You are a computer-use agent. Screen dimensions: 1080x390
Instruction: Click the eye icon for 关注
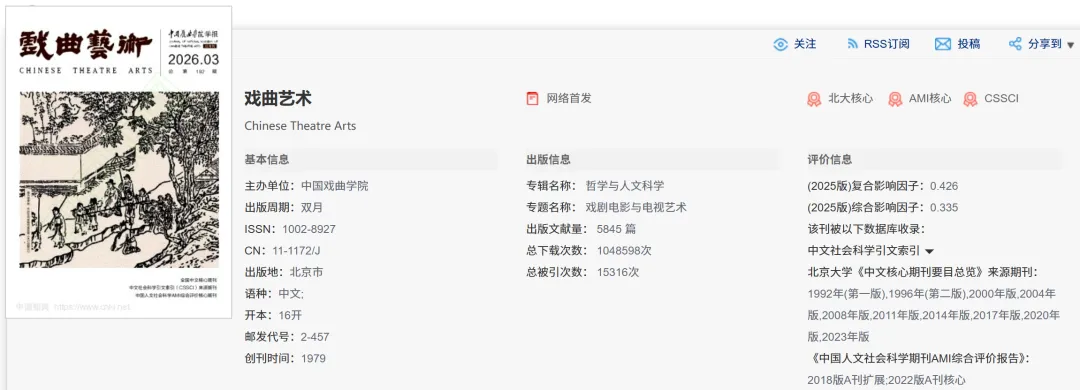pos(780,44)
